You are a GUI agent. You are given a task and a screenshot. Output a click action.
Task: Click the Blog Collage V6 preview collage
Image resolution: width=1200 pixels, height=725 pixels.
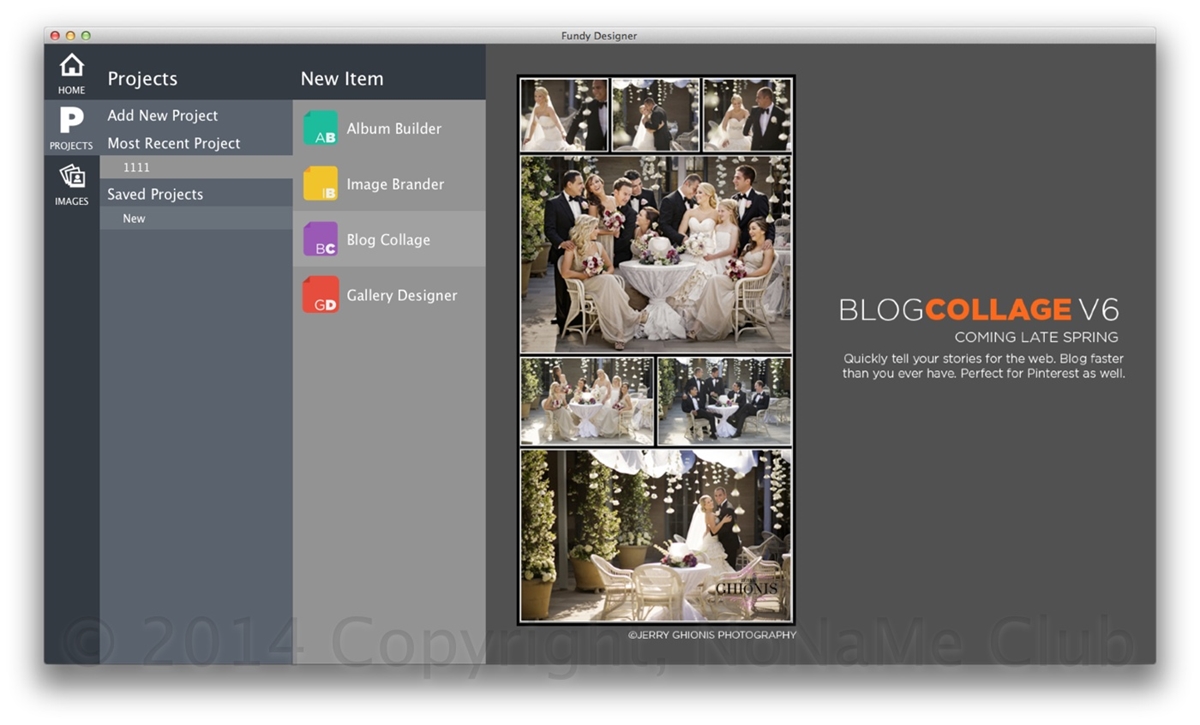pyautogui.click(x=656, y=350)
